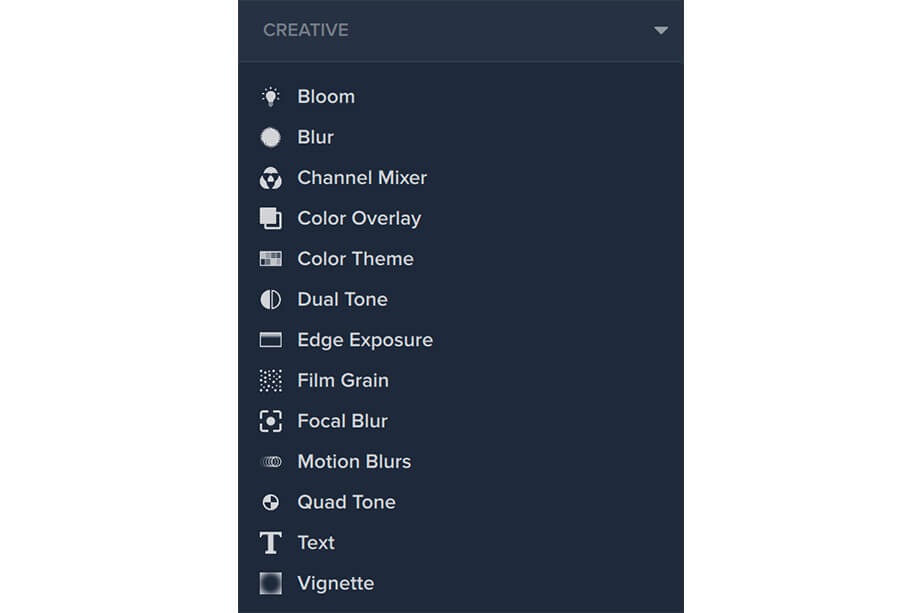Open the Motion Blurs filter label
The width and height of the screenshot is (920, 613).
pos(354,462)
